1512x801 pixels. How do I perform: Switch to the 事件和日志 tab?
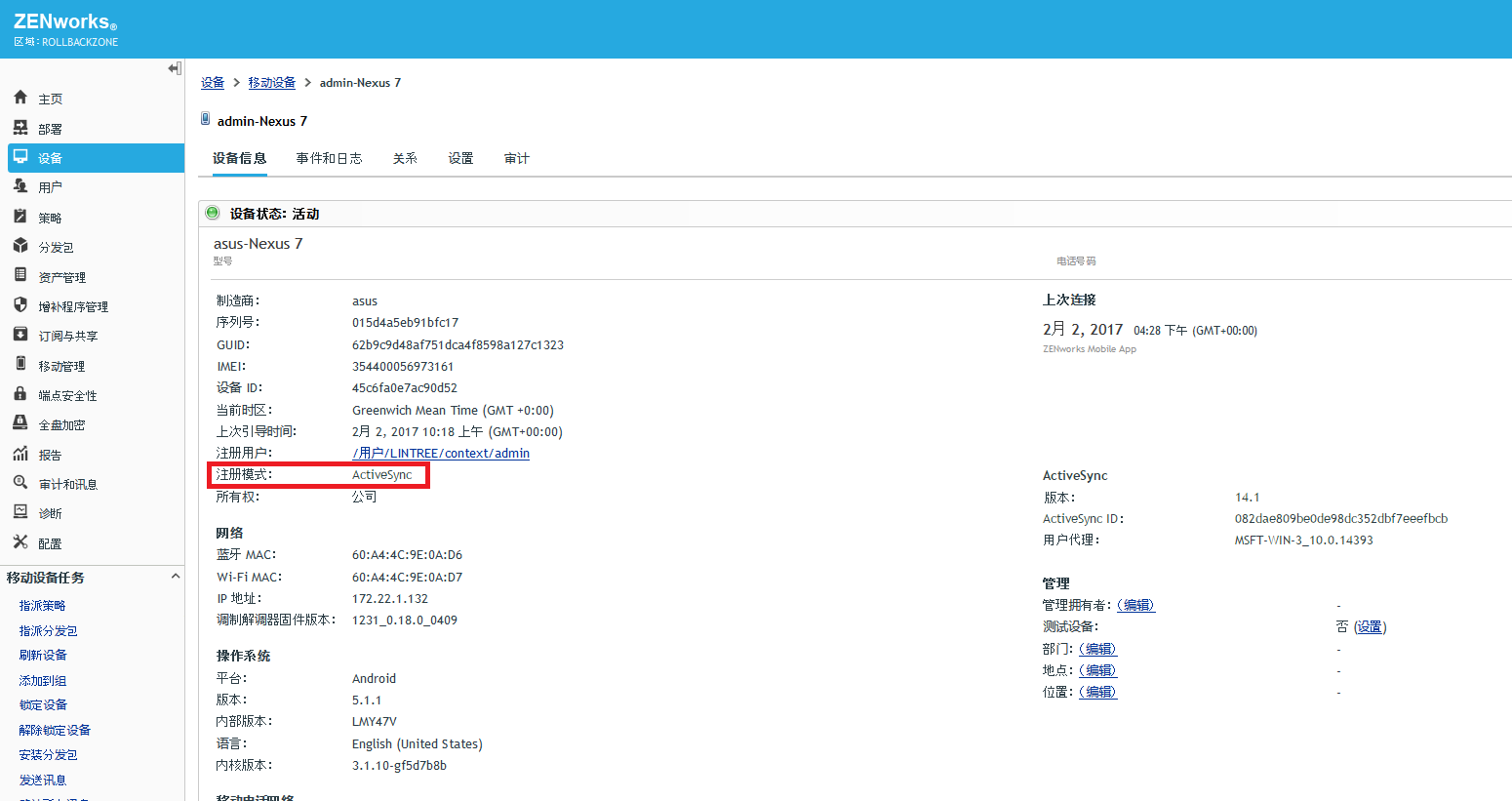[x=329, y=158]
